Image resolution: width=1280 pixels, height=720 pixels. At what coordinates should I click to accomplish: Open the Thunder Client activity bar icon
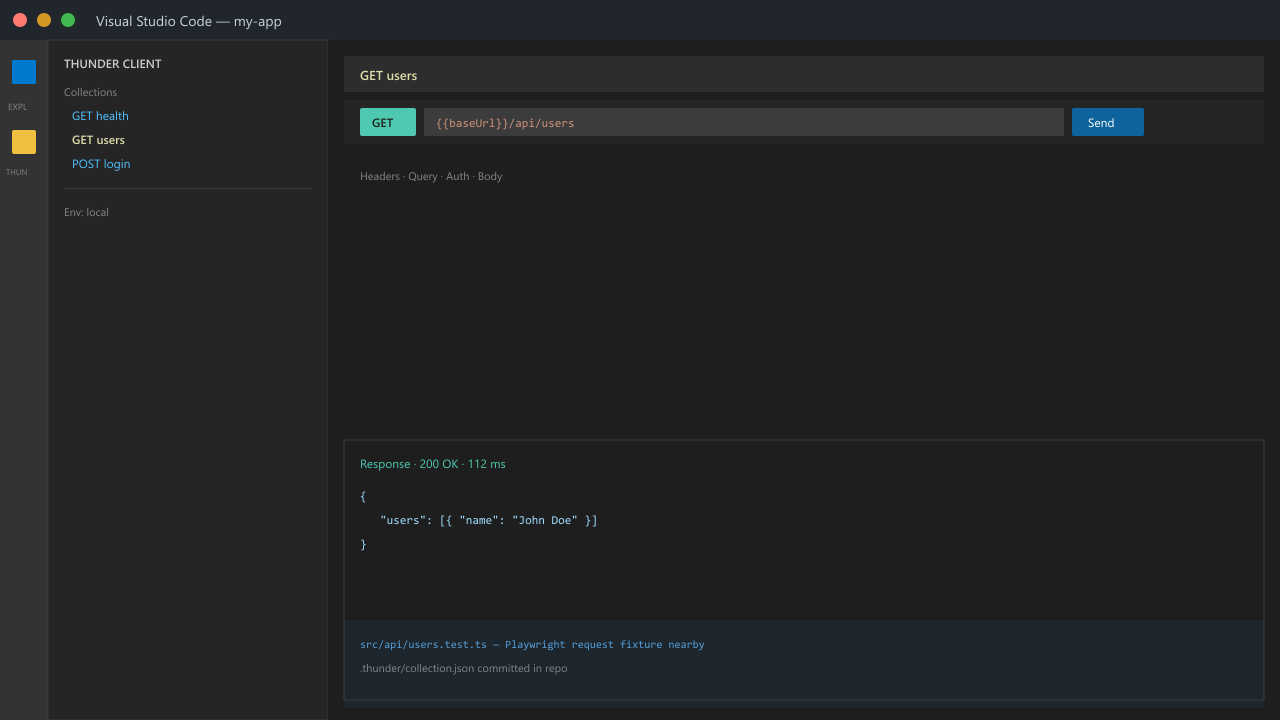pos(24,142)
